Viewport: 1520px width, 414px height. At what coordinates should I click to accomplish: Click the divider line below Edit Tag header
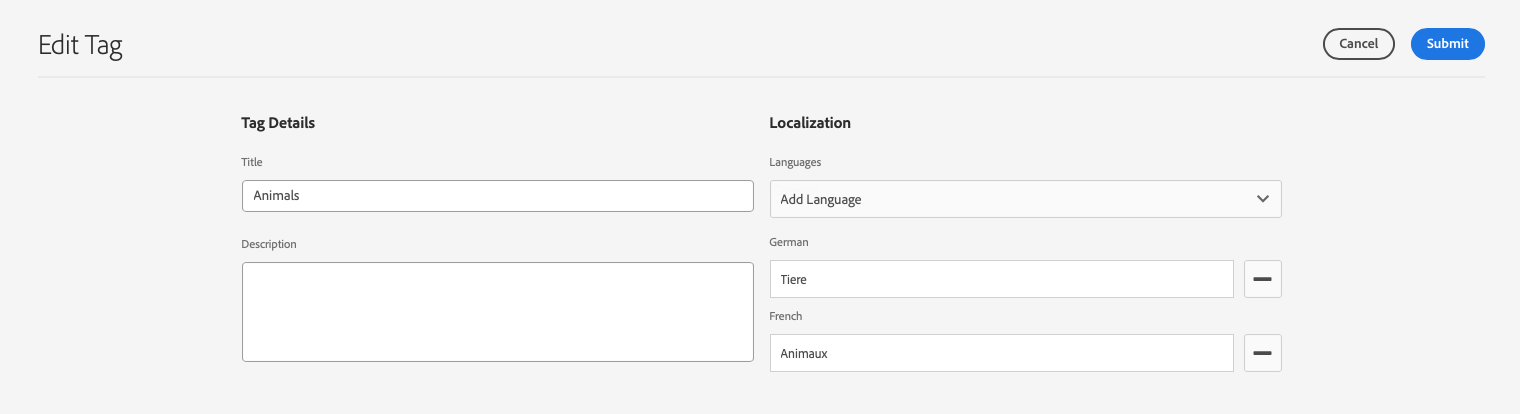[760, 77]
